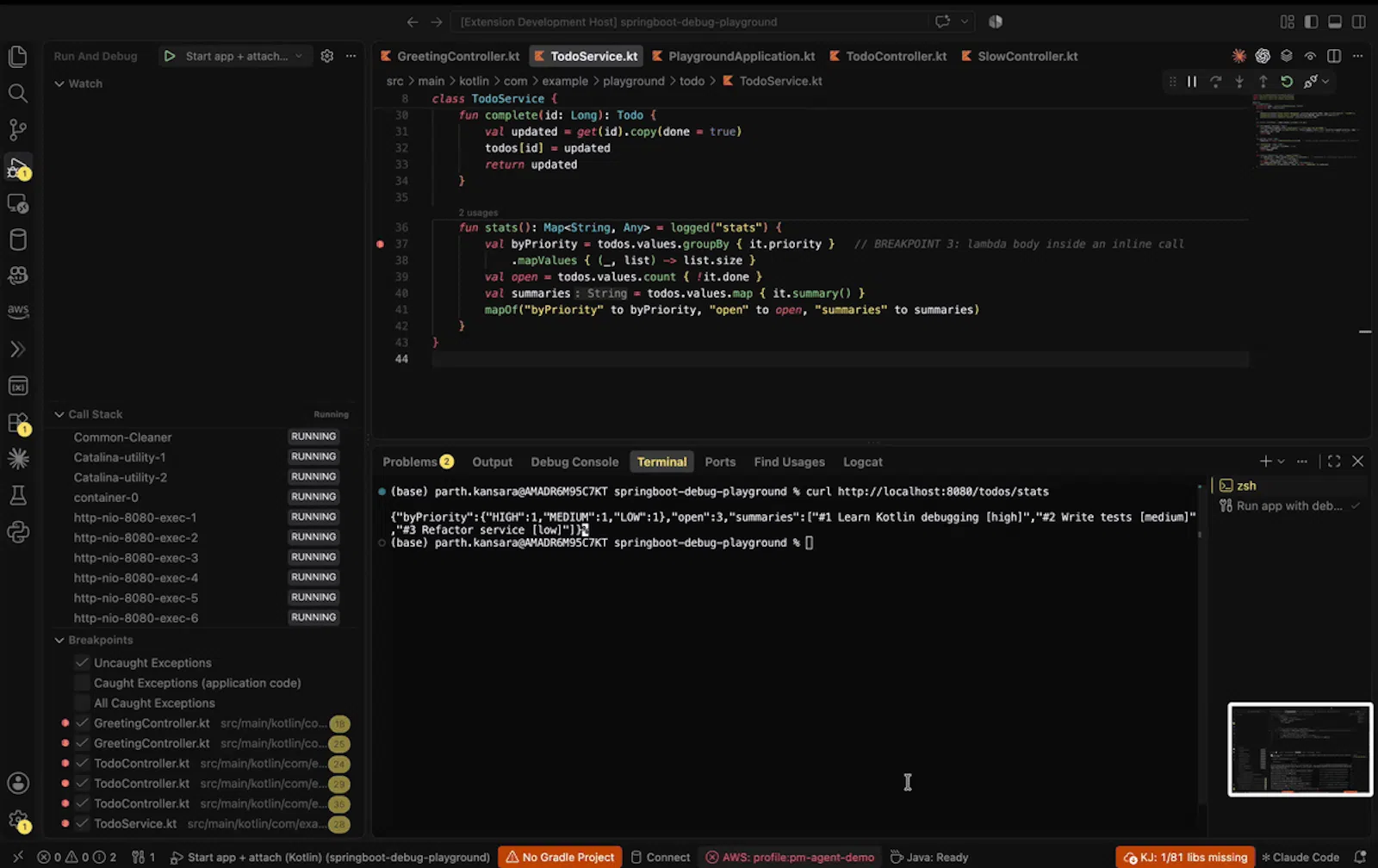This screenshot has height=868, width=1378.
Task: Collapse the Watch section
Action: point(59,84)
